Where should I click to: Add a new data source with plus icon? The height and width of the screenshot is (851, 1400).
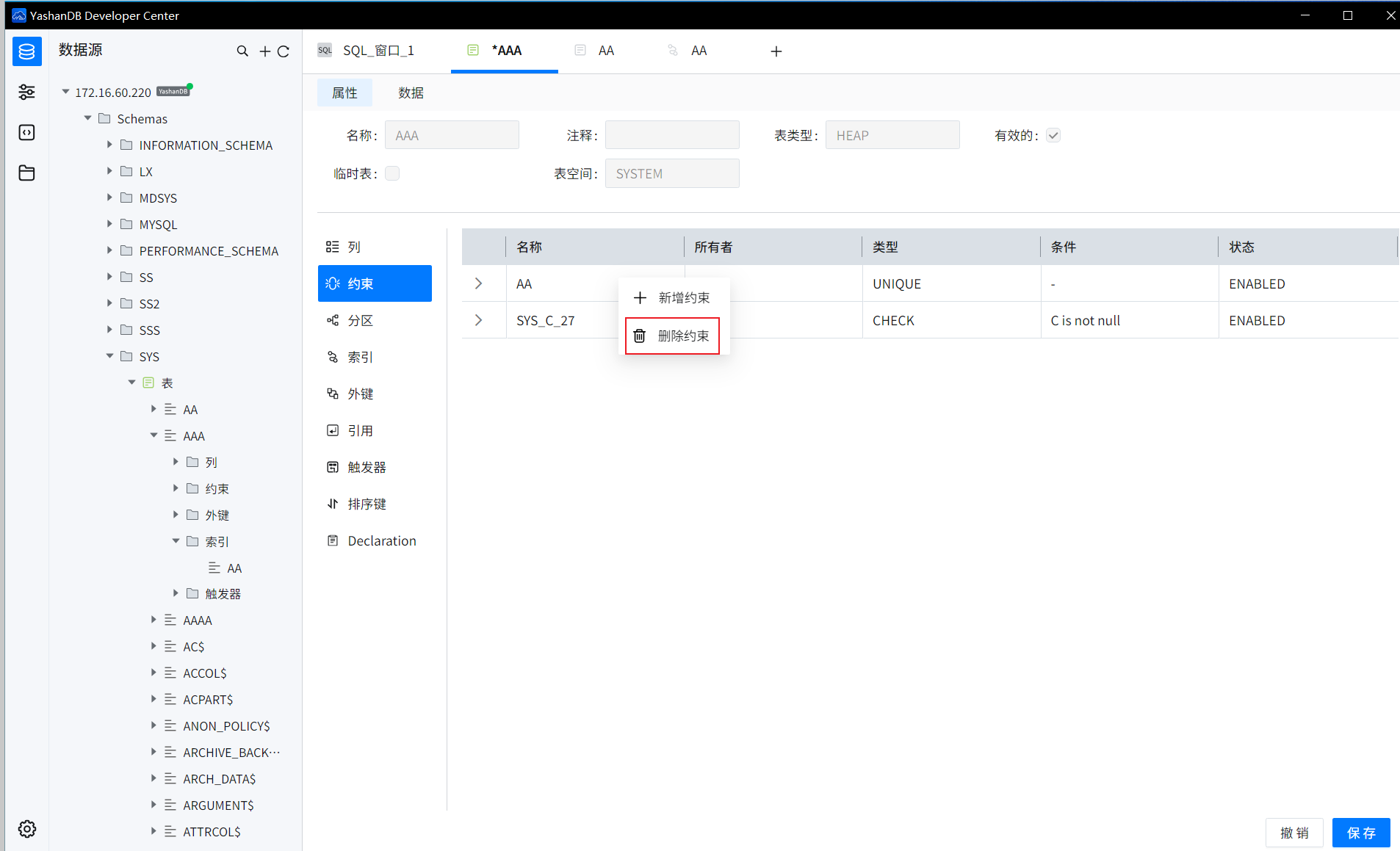pos(264,51)
